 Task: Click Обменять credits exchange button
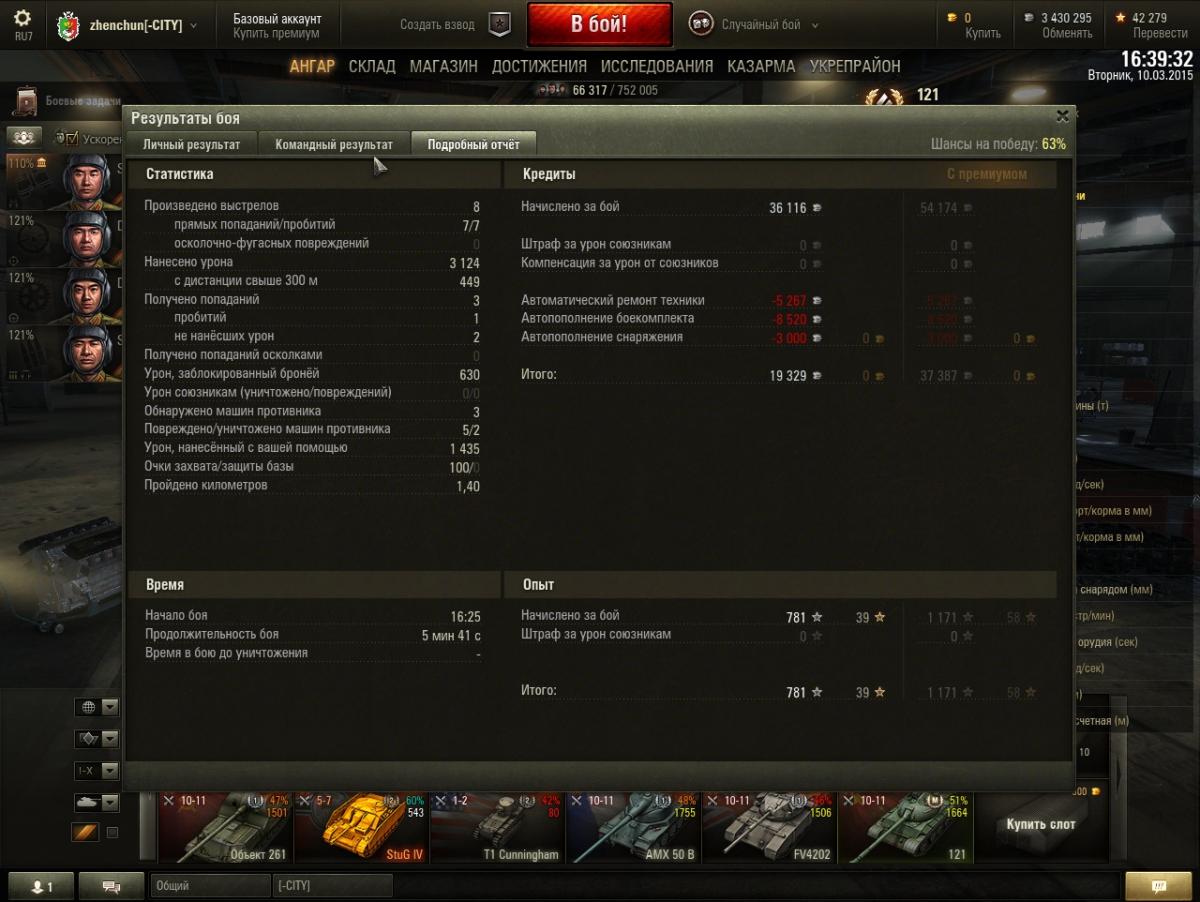pos(1067,33)
